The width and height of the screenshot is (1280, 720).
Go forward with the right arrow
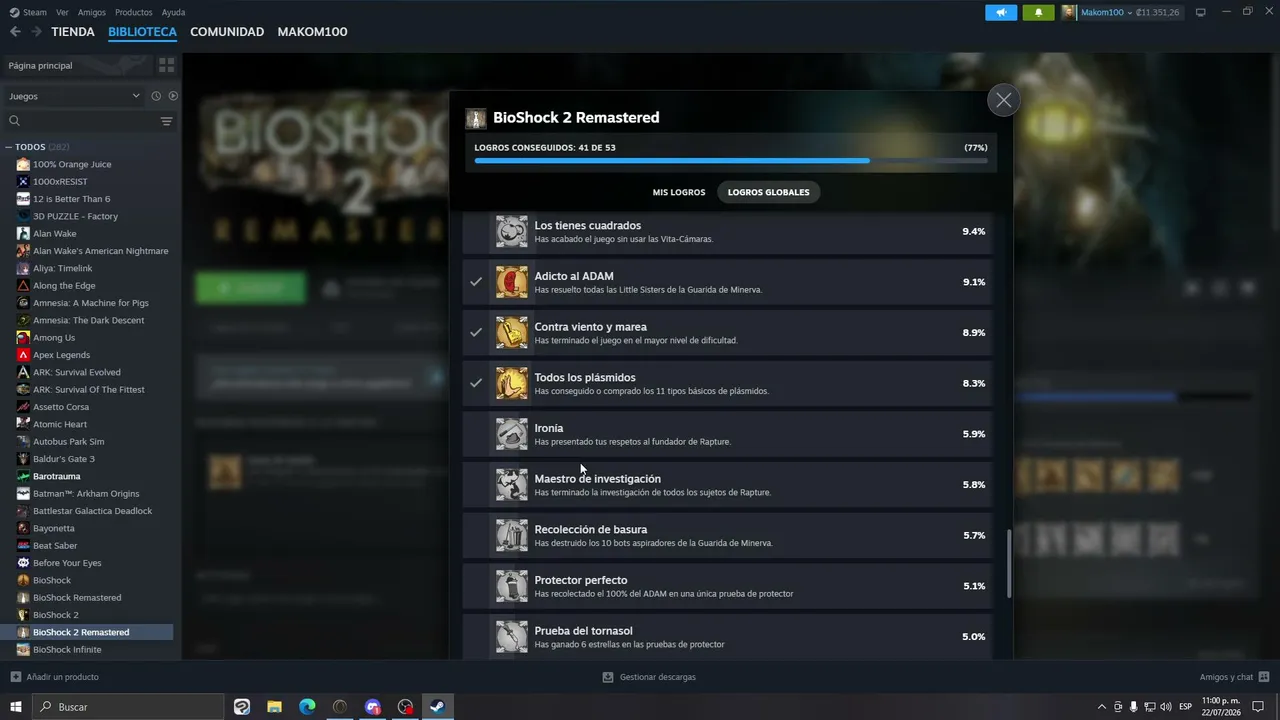point(36,32)
